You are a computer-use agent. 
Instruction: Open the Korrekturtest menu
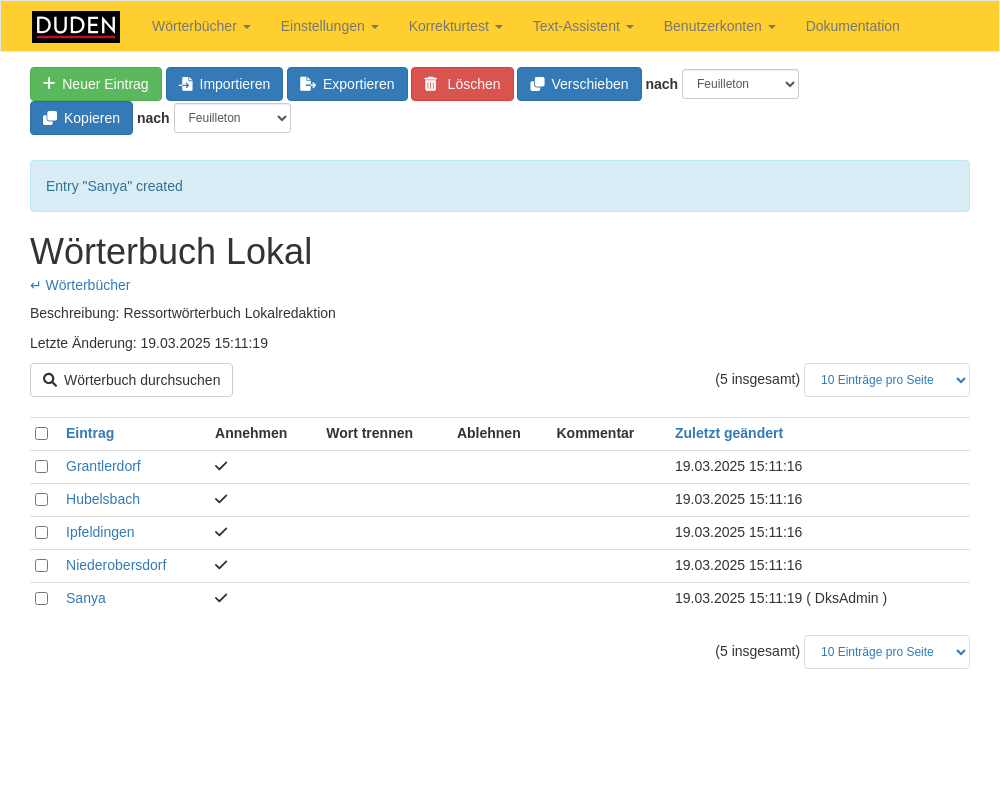click(x=455, y=26)
